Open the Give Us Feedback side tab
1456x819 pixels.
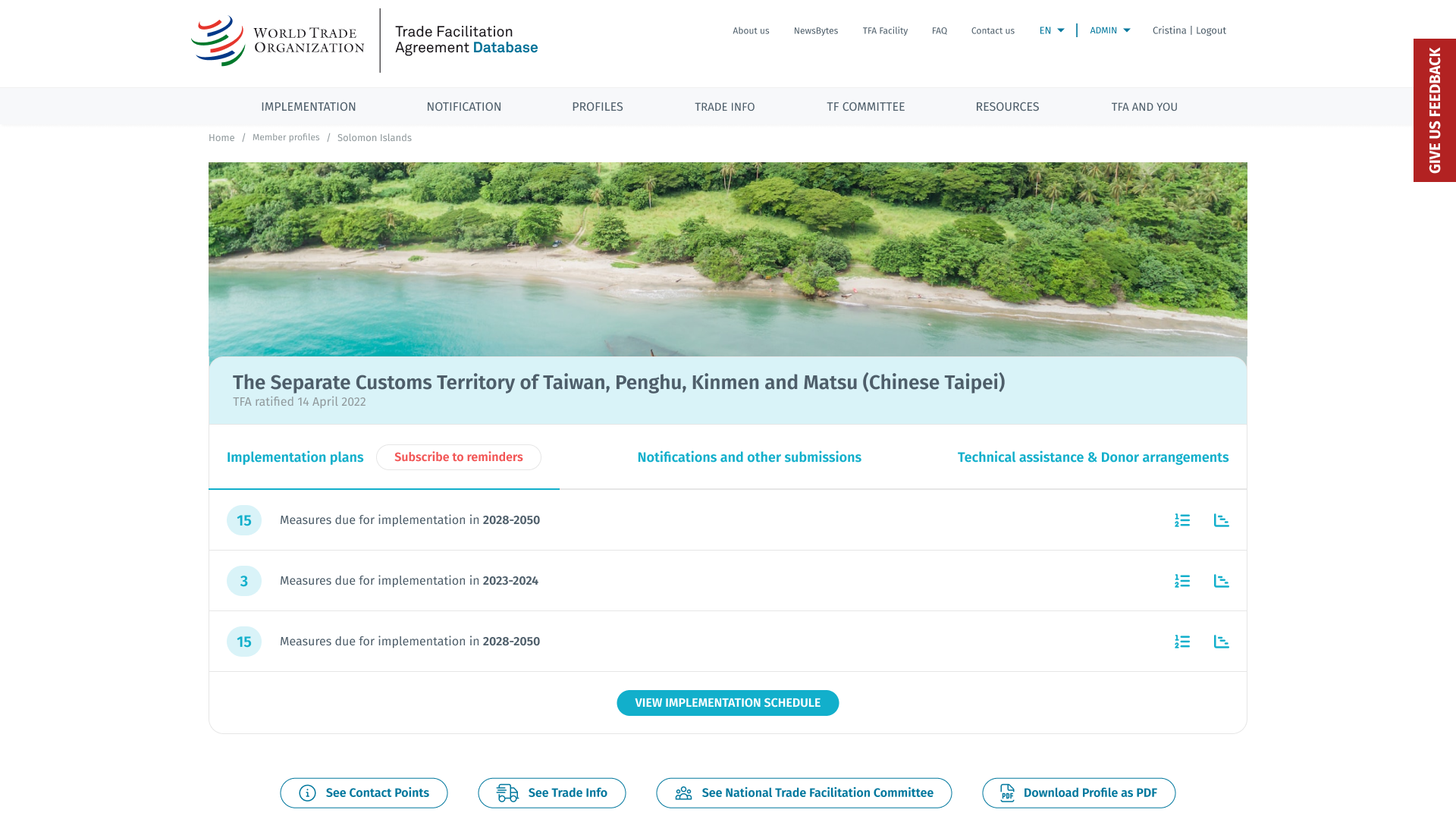coord(1434,110)
